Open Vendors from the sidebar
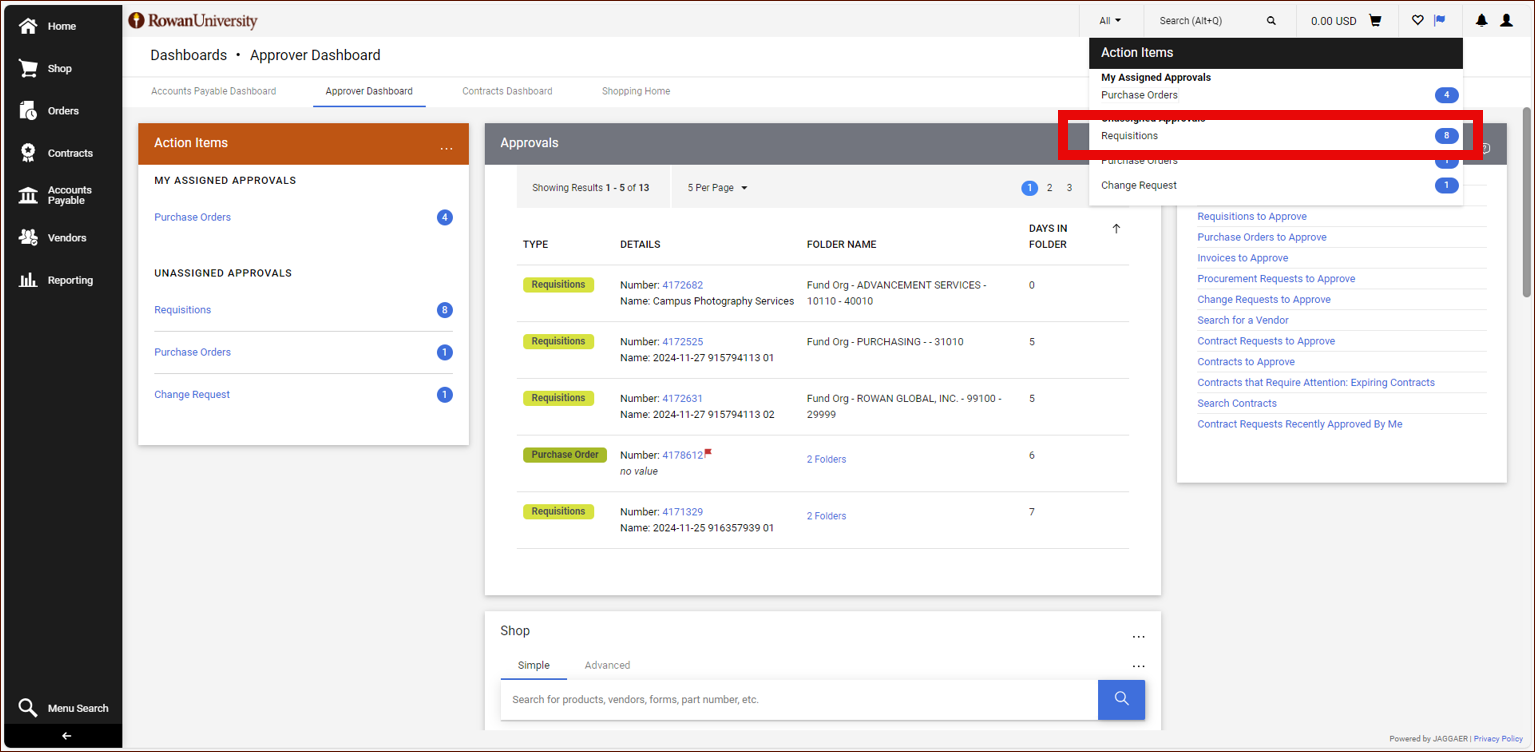Image resolution: width=1535 pixels, height=752 pixels. coord(29,238)
